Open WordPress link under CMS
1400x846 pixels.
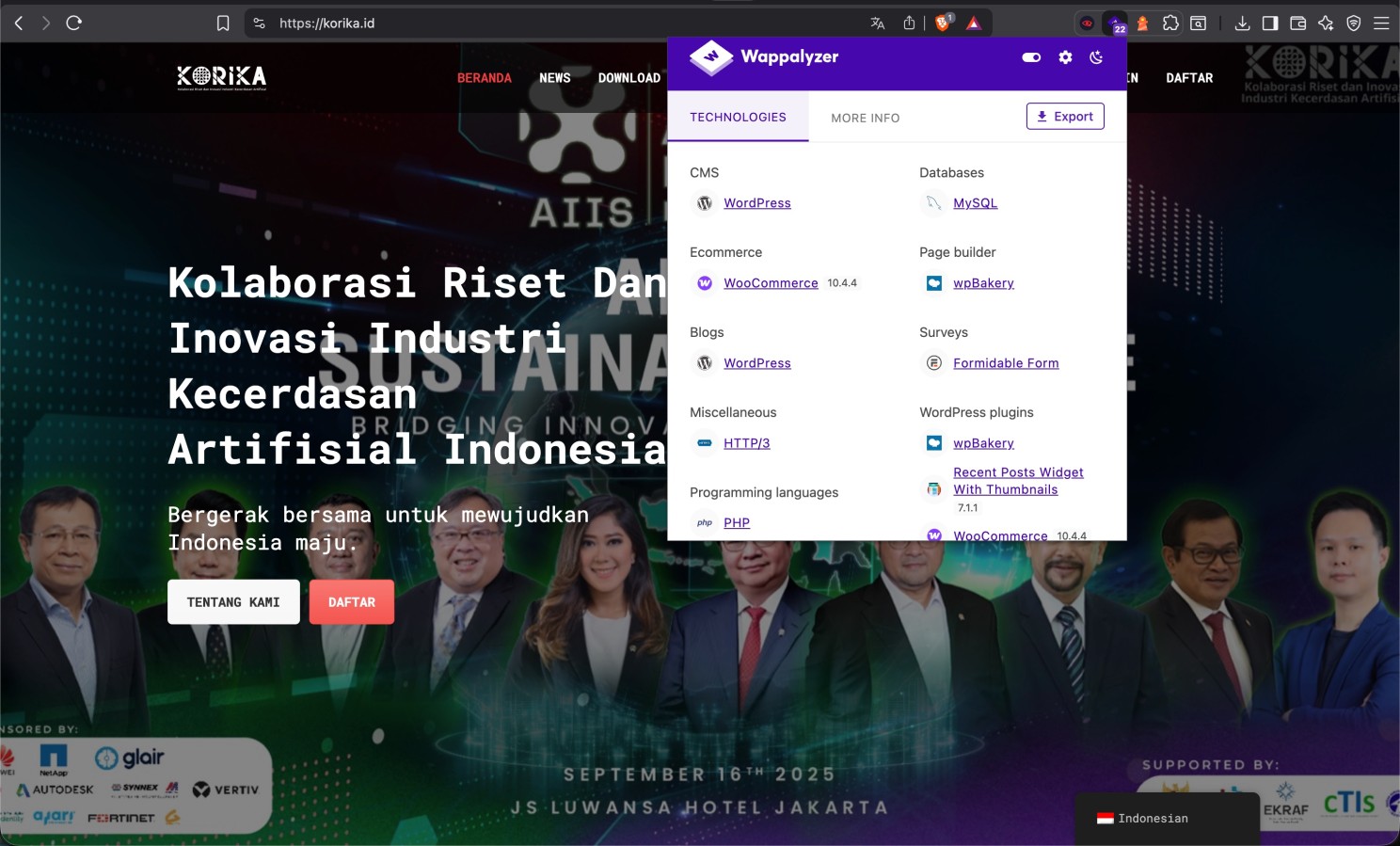[x=757, y=203]
